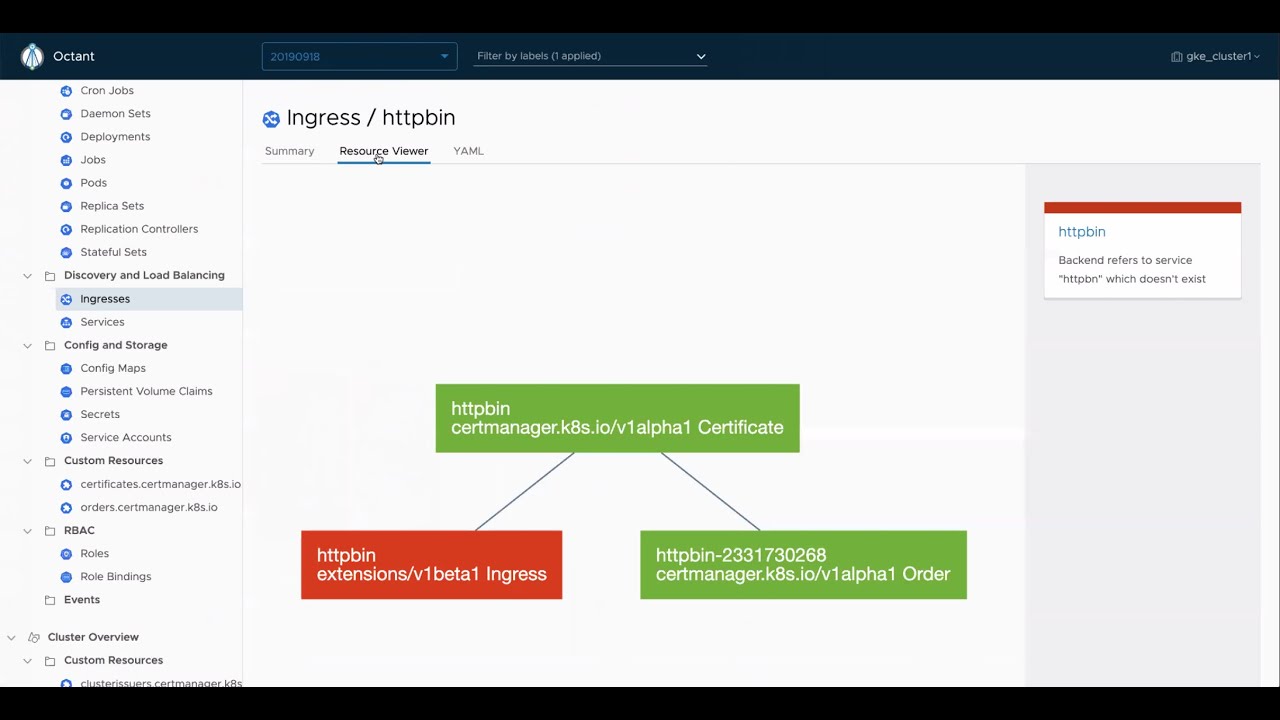Select the httpbin Certificate node
Screen dimensions: 1280x720
click(x=617, y=418)
